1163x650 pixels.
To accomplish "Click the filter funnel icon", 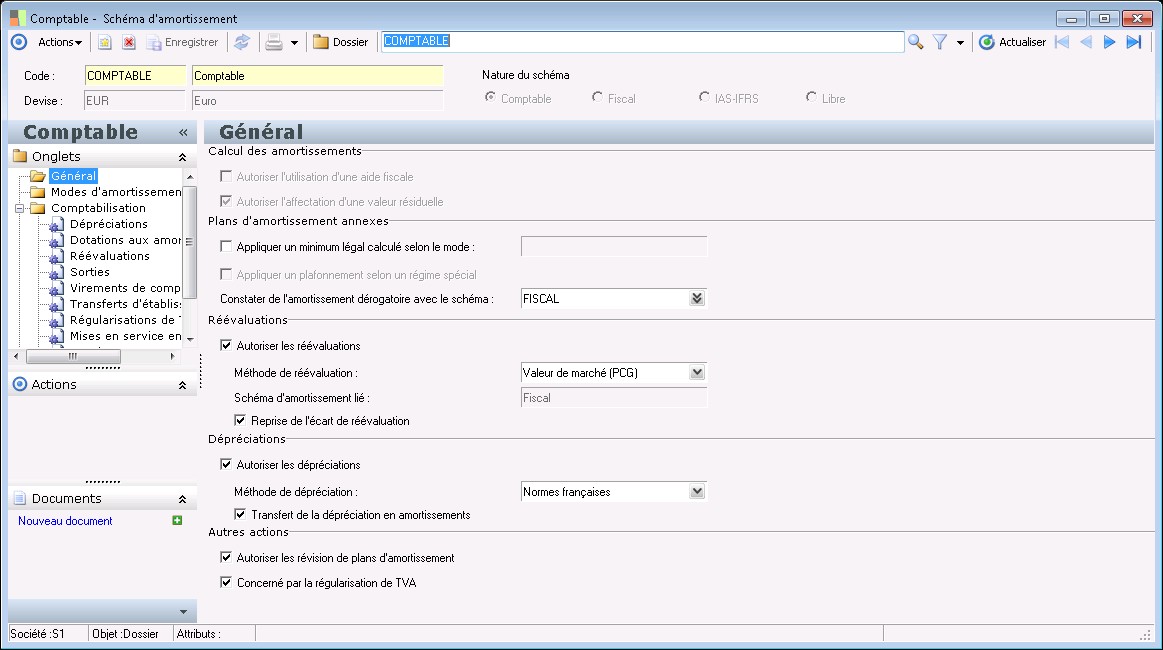I will point(940,42).
